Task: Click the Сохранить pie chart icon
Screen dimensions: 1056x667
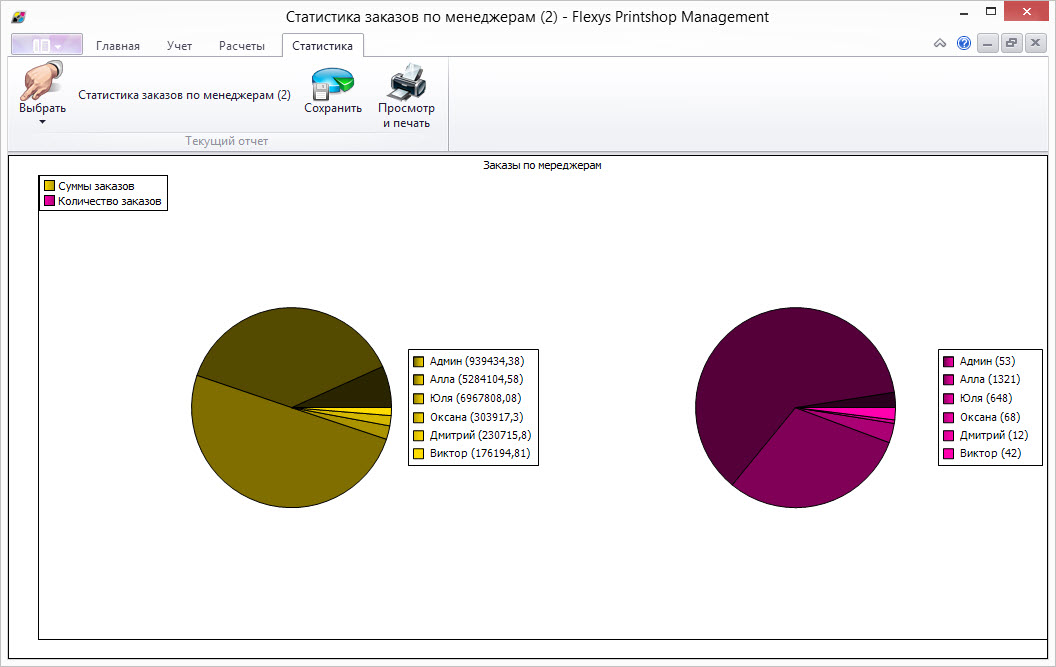Action: pyautogui.click(x=332, y=82)
